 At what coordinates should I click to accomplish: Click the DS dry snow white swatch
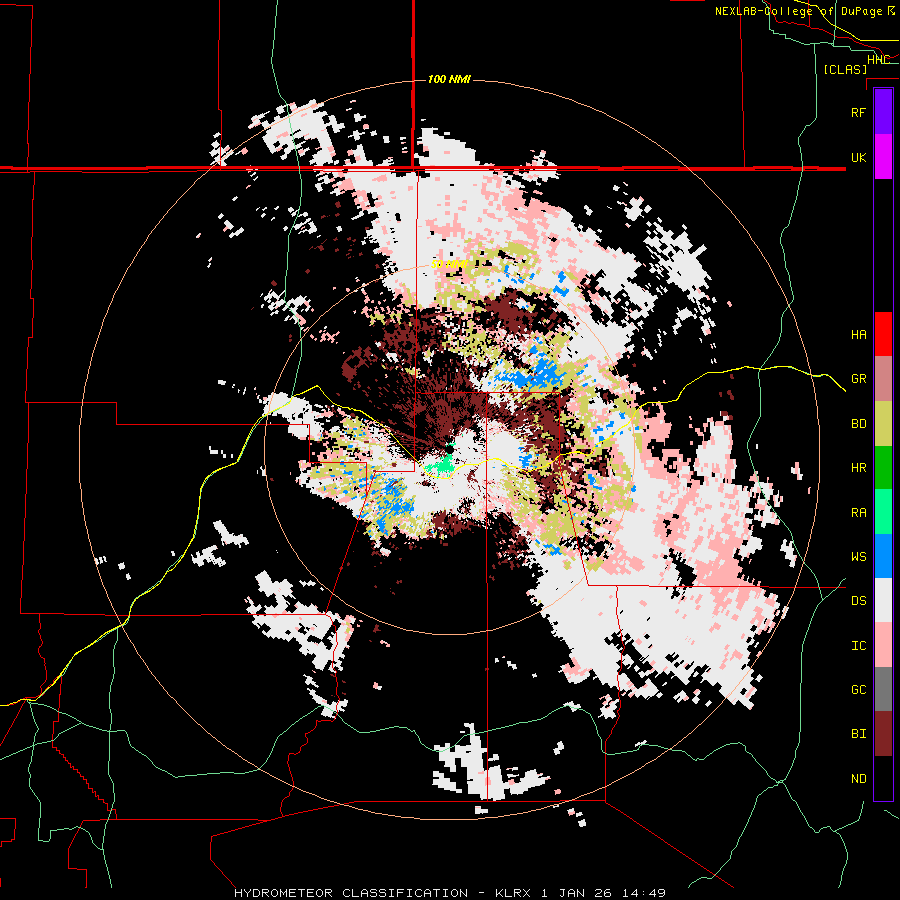point(883,600)
